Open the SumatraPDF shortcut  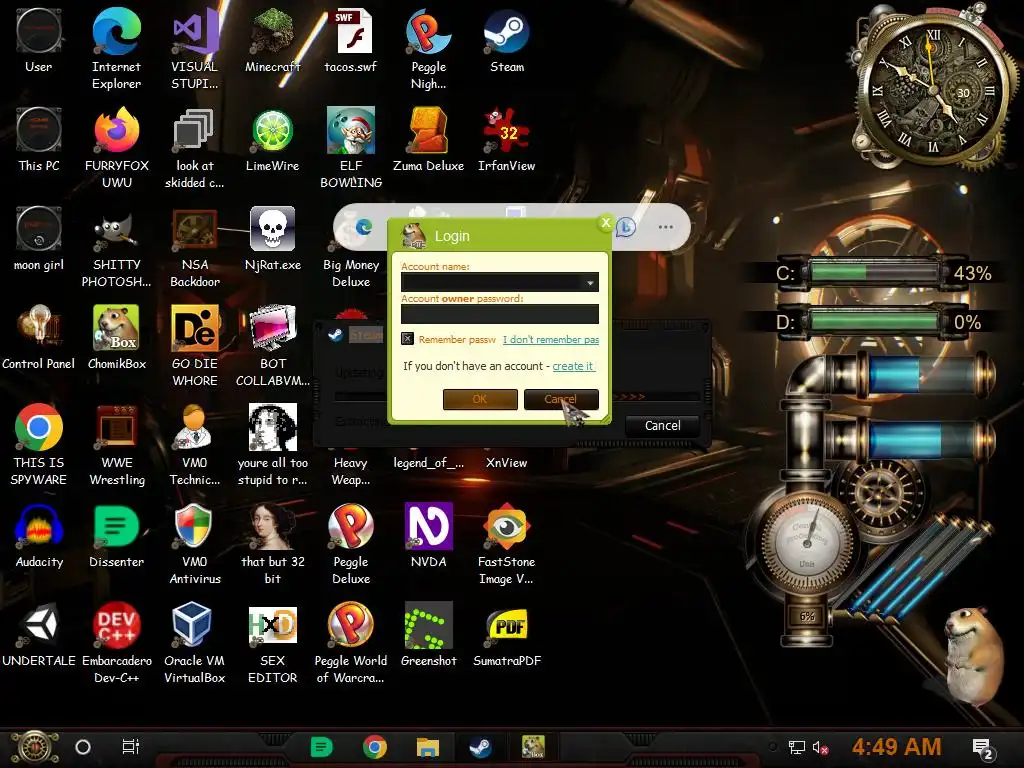[507, 635]
